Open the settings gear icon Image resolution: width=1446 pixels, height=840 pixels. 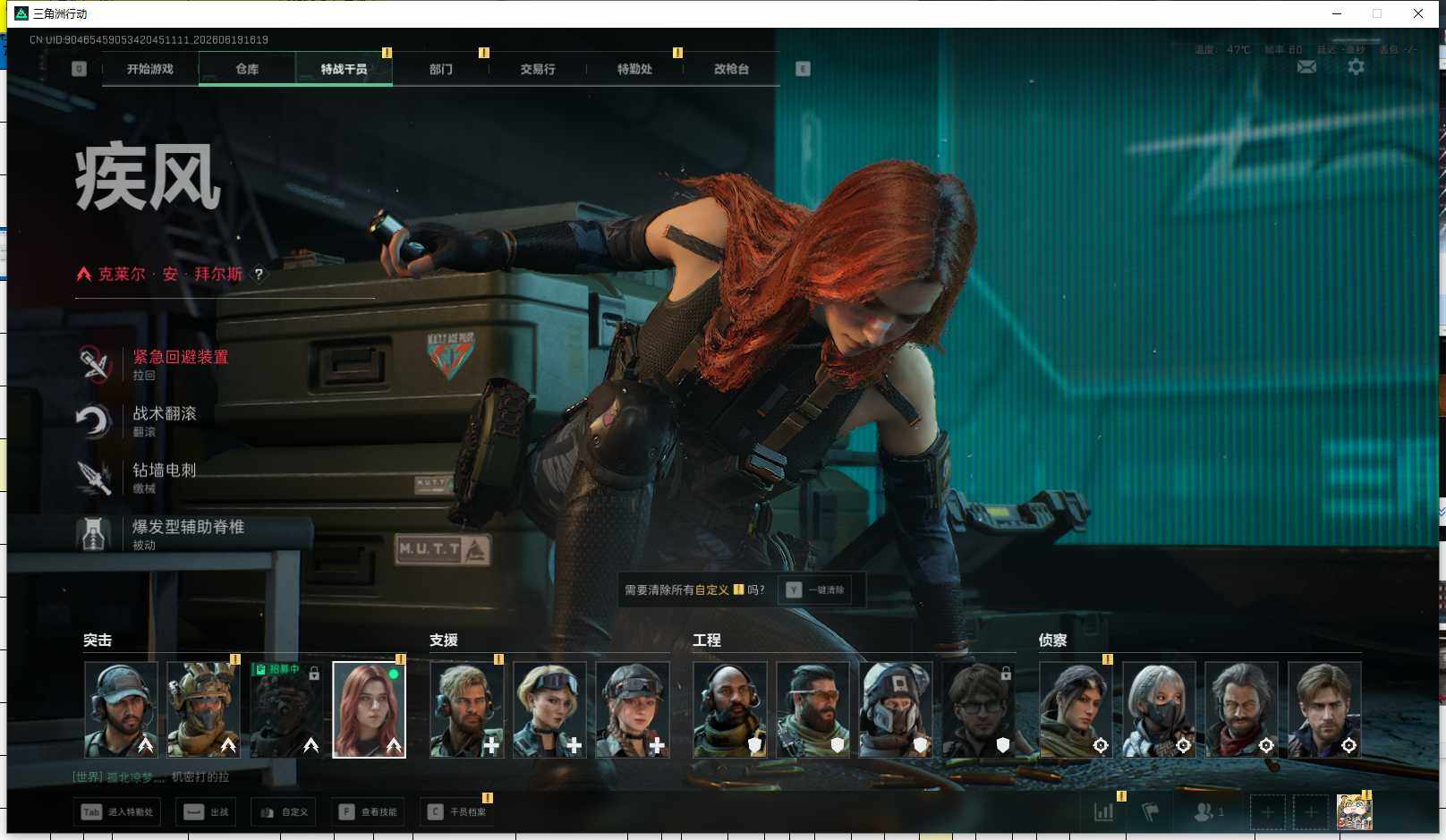[x=1357, y=67]
